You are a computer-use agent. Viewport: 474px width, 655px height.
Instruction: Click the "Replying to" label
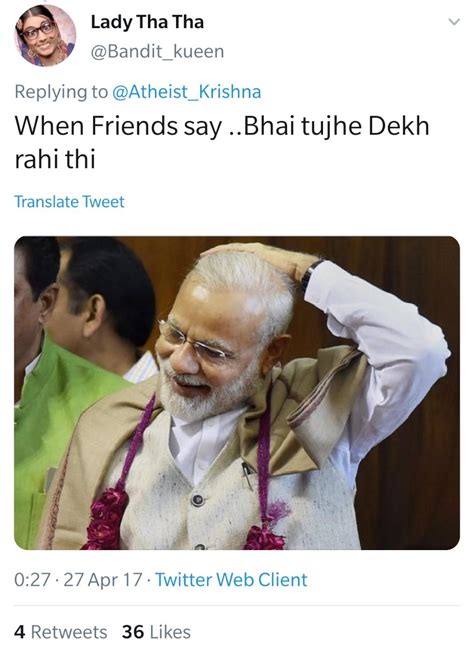pyautogui.click(x=61, y=92)
